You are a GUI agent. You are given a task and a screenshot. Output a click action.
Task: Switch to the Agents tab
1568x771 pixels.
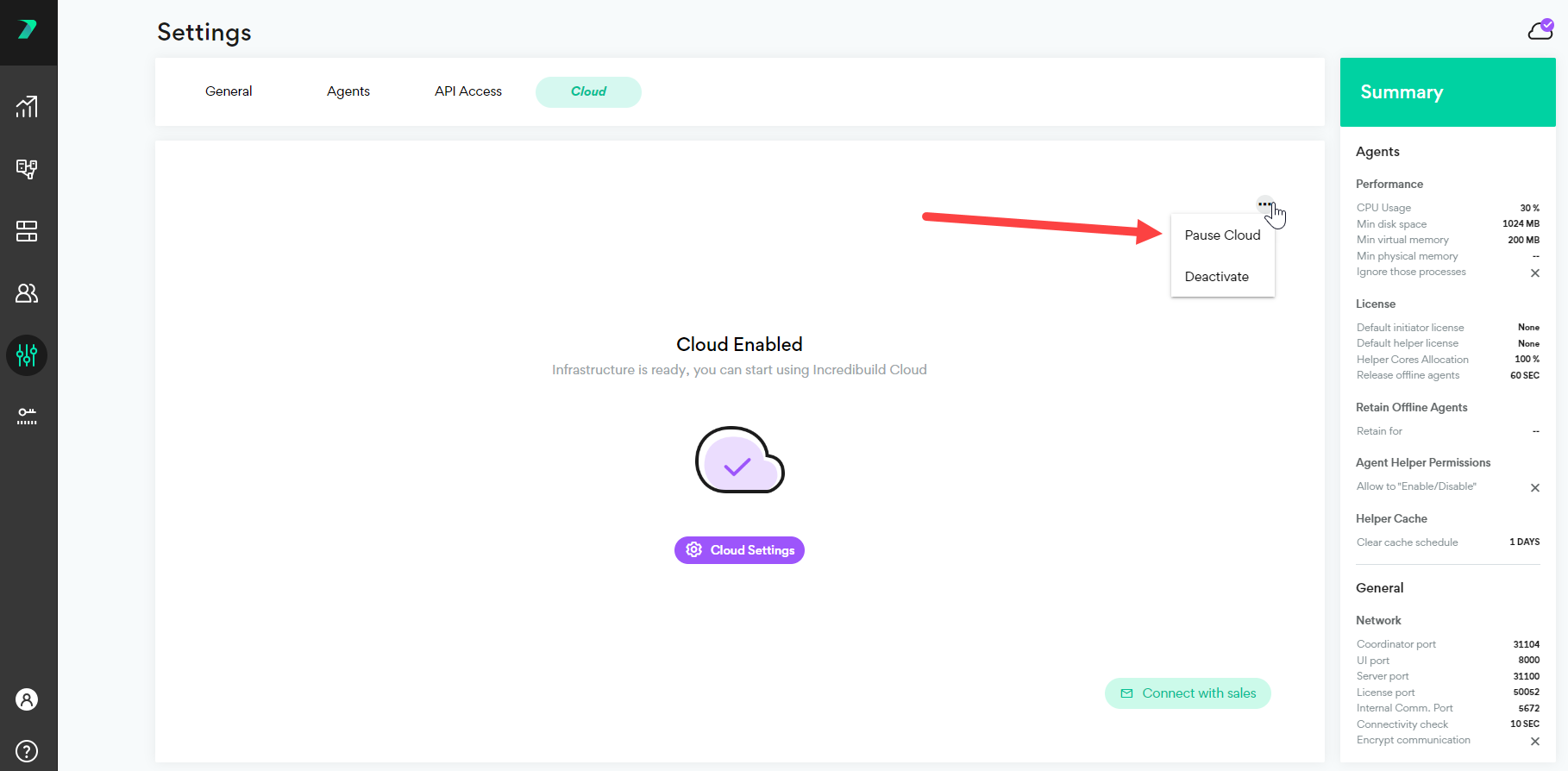point(348,91)
